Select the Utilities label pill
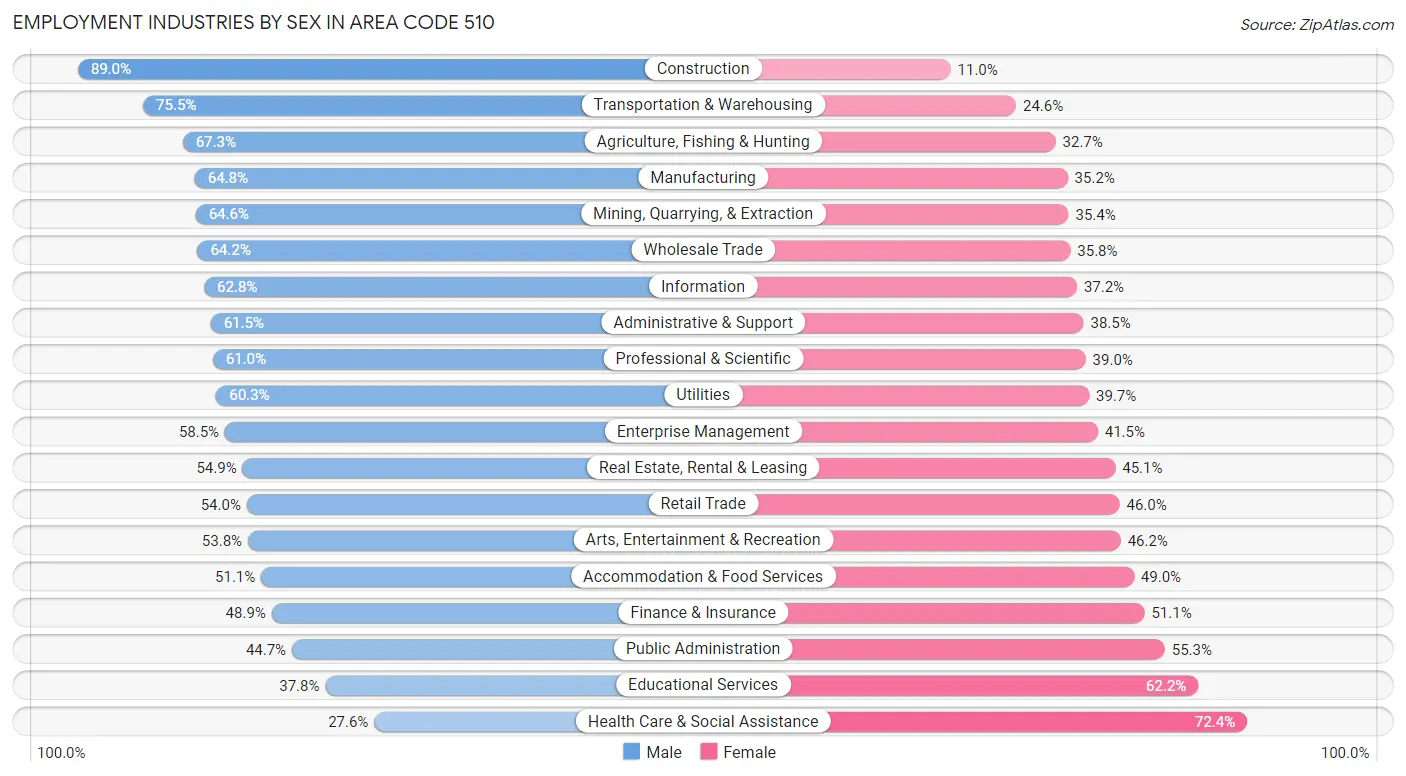 703,395
